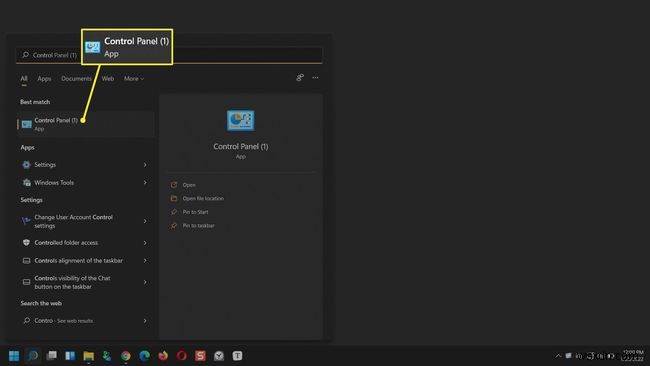Switch to the Documents filter tab
Viewport: 650px width, 366px height.
[76, 78]
